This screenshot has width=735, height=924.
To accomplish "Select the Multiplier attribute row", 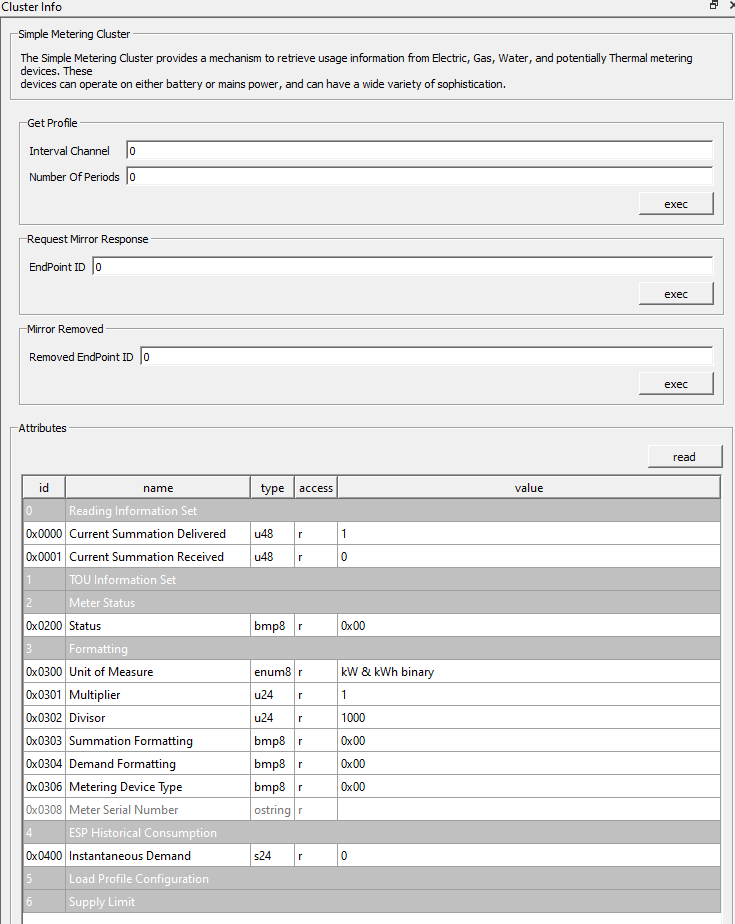I will [157, 694].
